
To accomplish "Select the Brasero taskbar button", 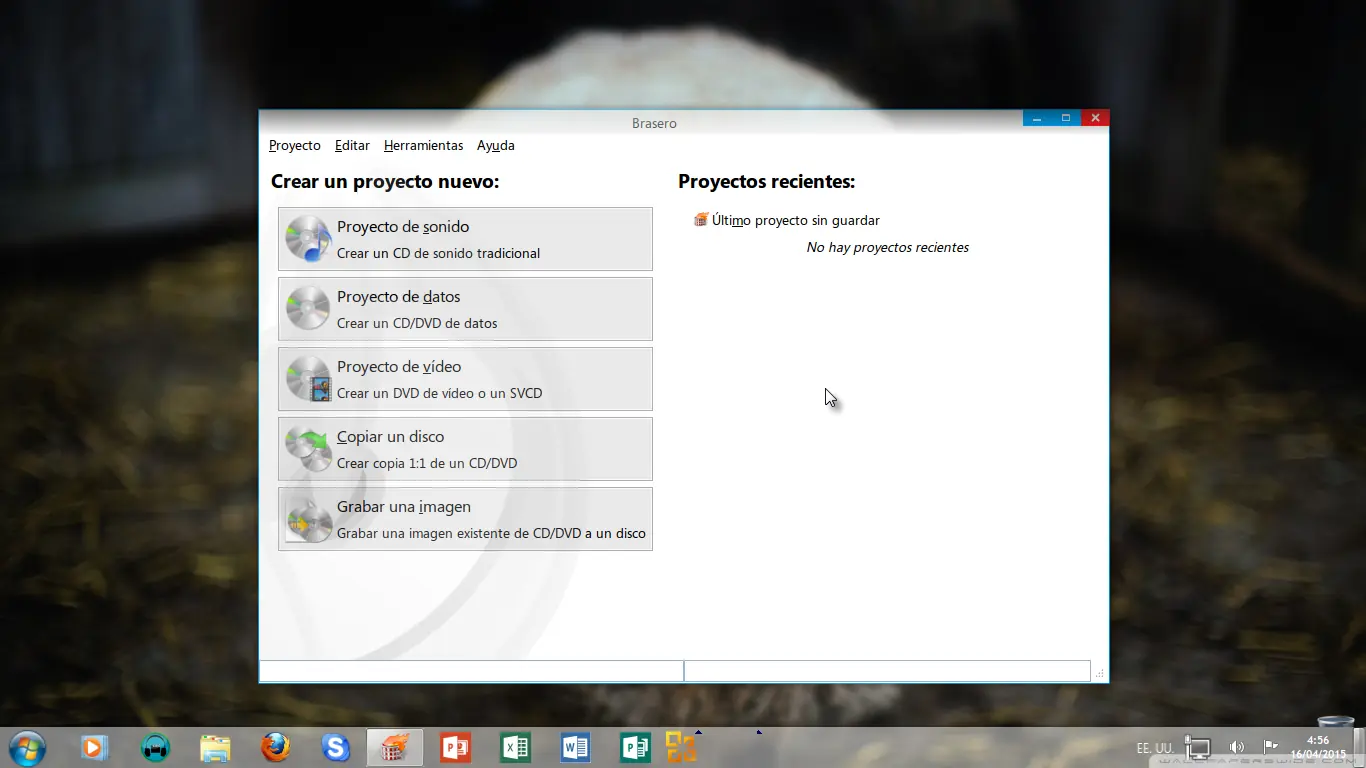I will click(x=395, y=747).
